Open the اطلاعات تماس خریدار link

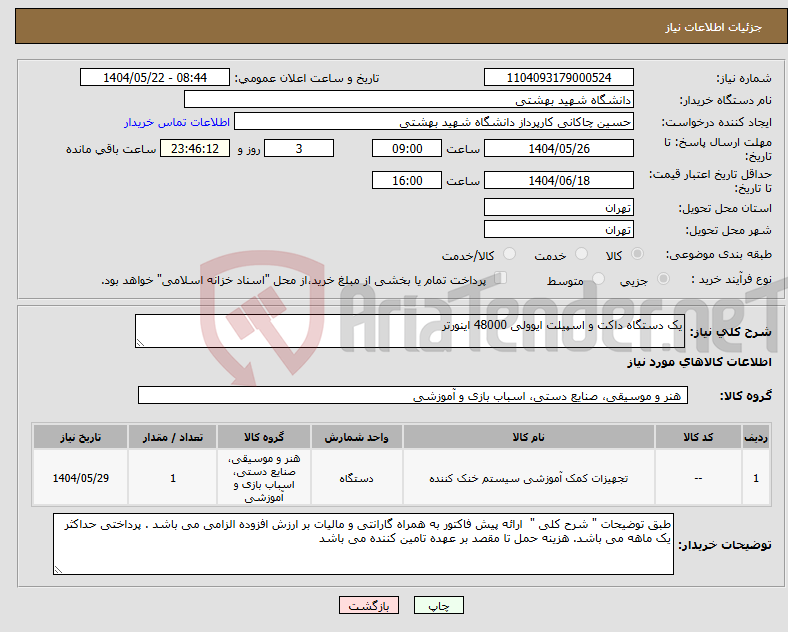177,122
